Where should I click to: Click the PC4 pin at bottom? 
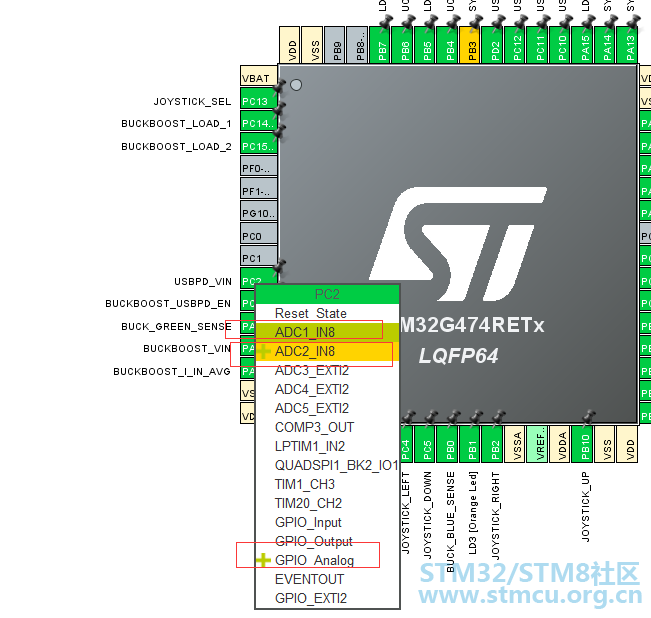(406, 444)
